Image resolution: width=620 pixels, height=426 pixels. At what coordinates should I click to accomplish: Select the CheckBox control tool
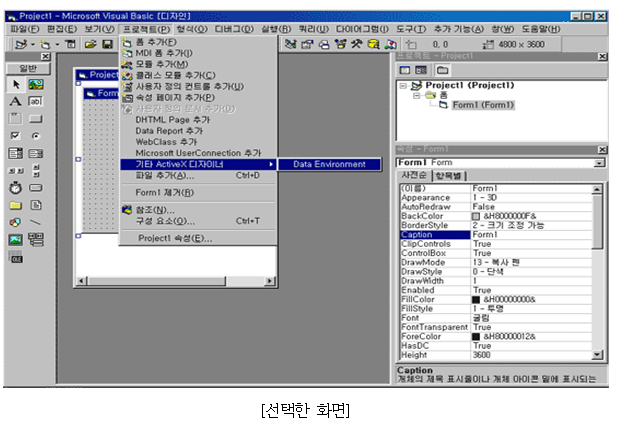(16, 136)
